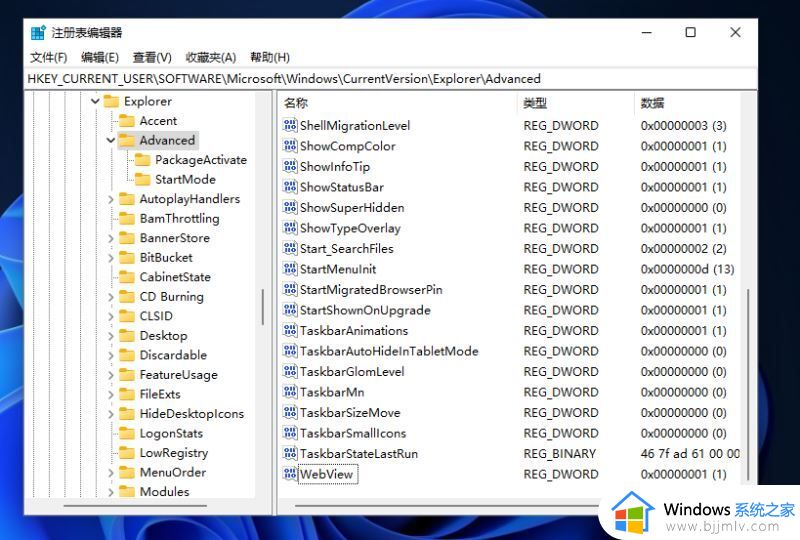Click the DWORD icon beside Start_SearchFiles
The height and width of the screenshot is (540, 800).
coord(290,248)
